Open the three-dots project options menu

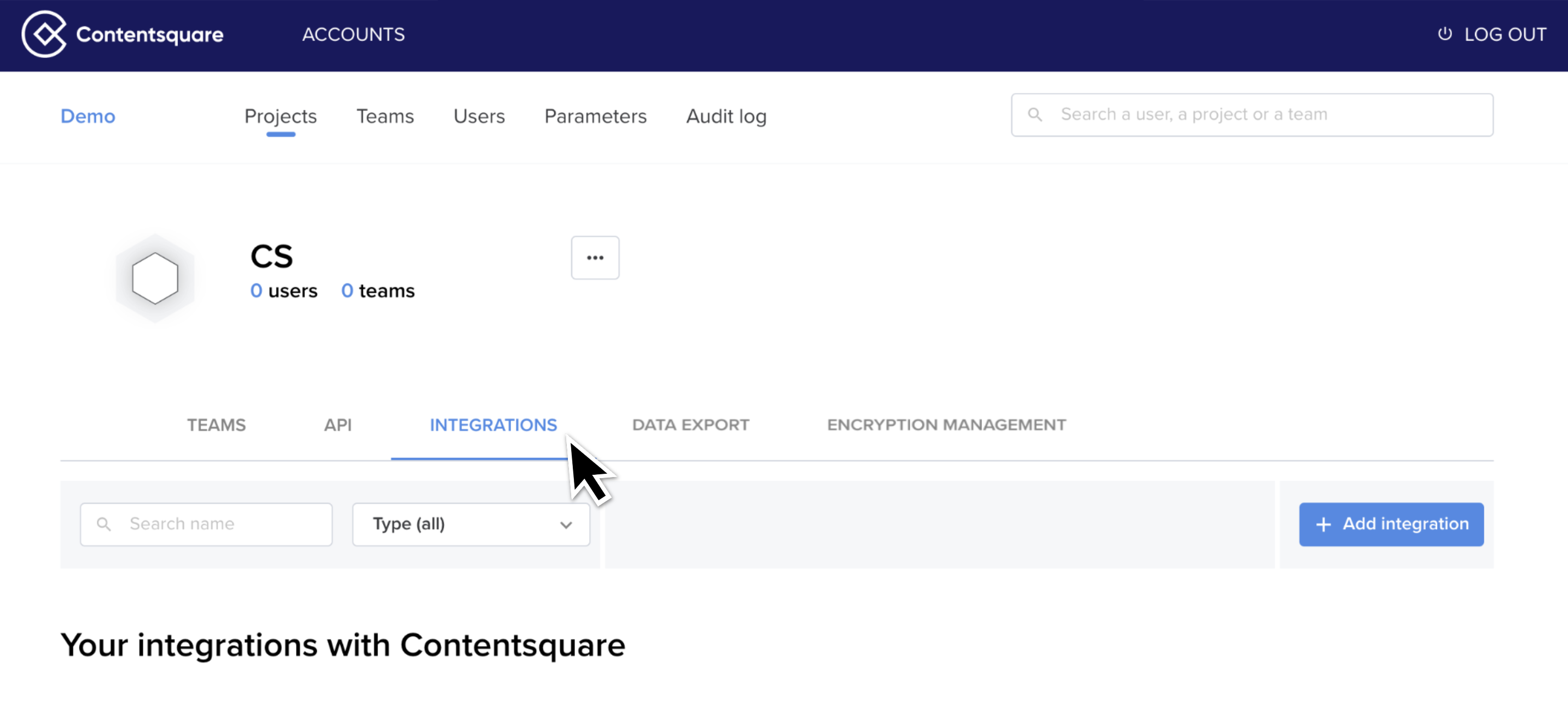(595, 258)
